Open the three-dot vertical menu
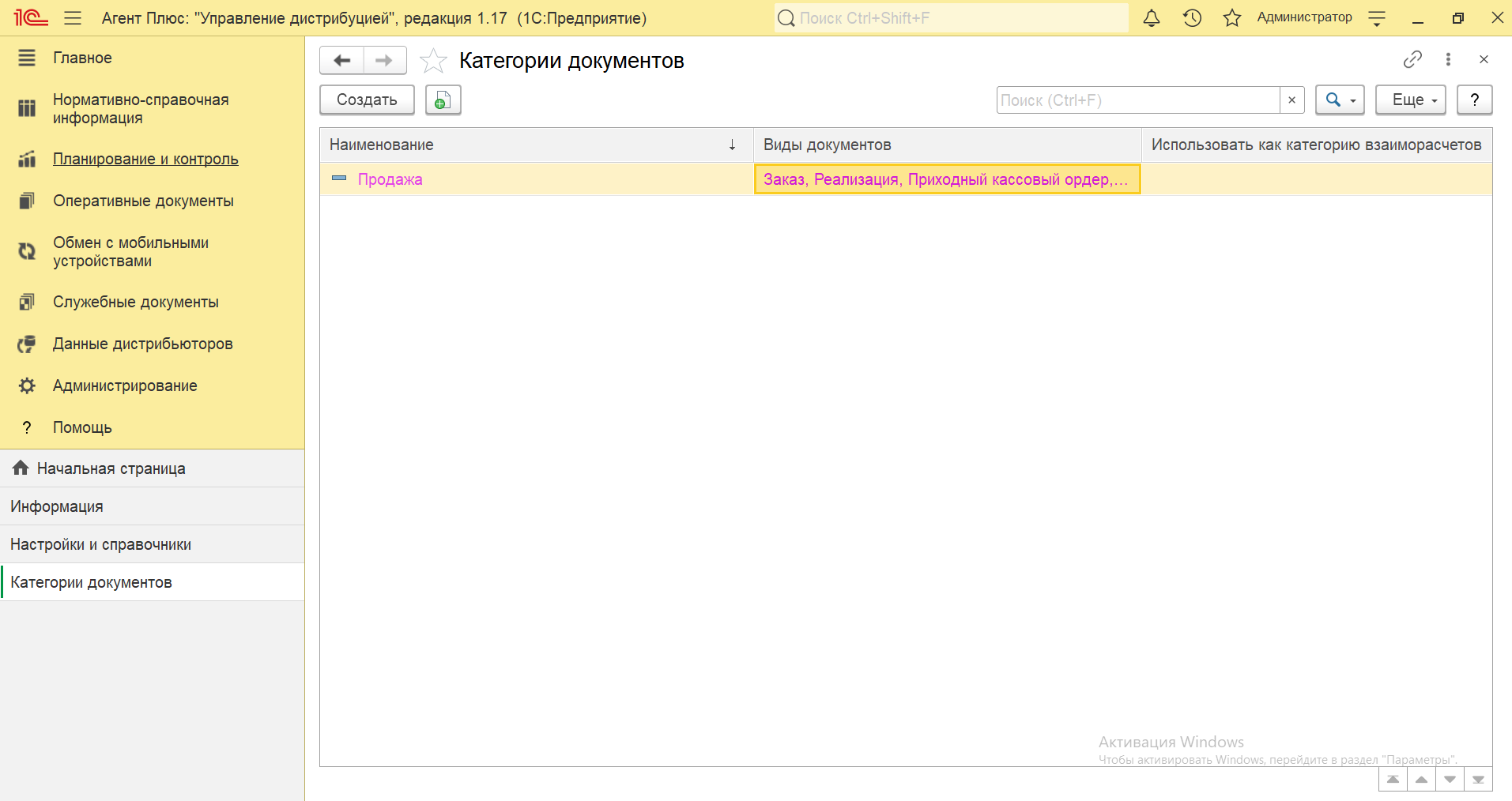1512x801 pixels. coord(1448,59)
